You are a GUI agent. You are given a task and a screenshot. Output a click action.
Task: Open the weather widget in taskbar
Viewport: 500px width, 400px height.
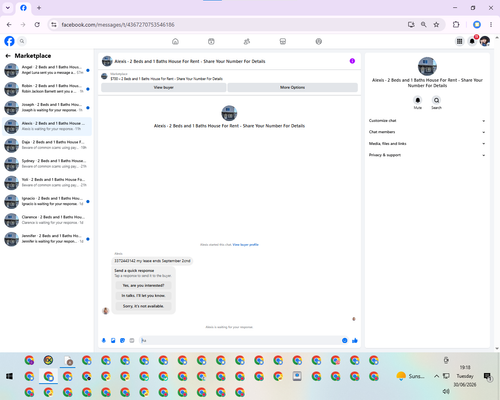coord(411,376)
